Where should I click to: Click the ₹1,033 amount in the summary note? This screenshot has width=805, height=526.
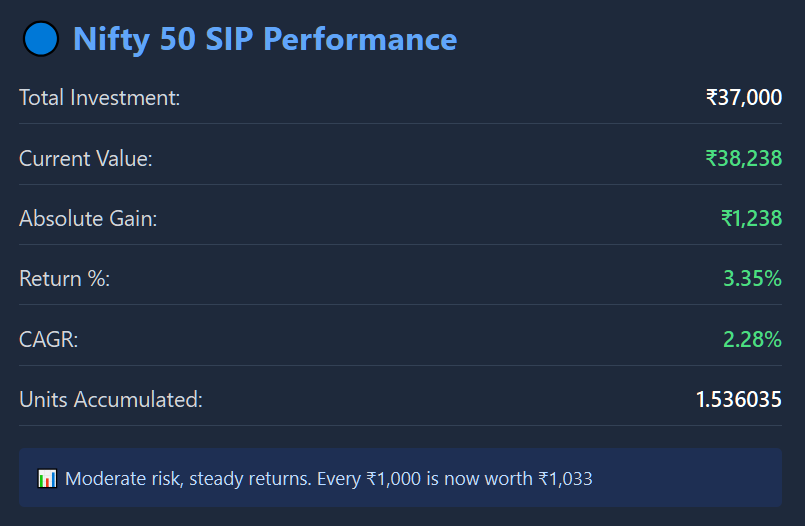coord(564,479)
